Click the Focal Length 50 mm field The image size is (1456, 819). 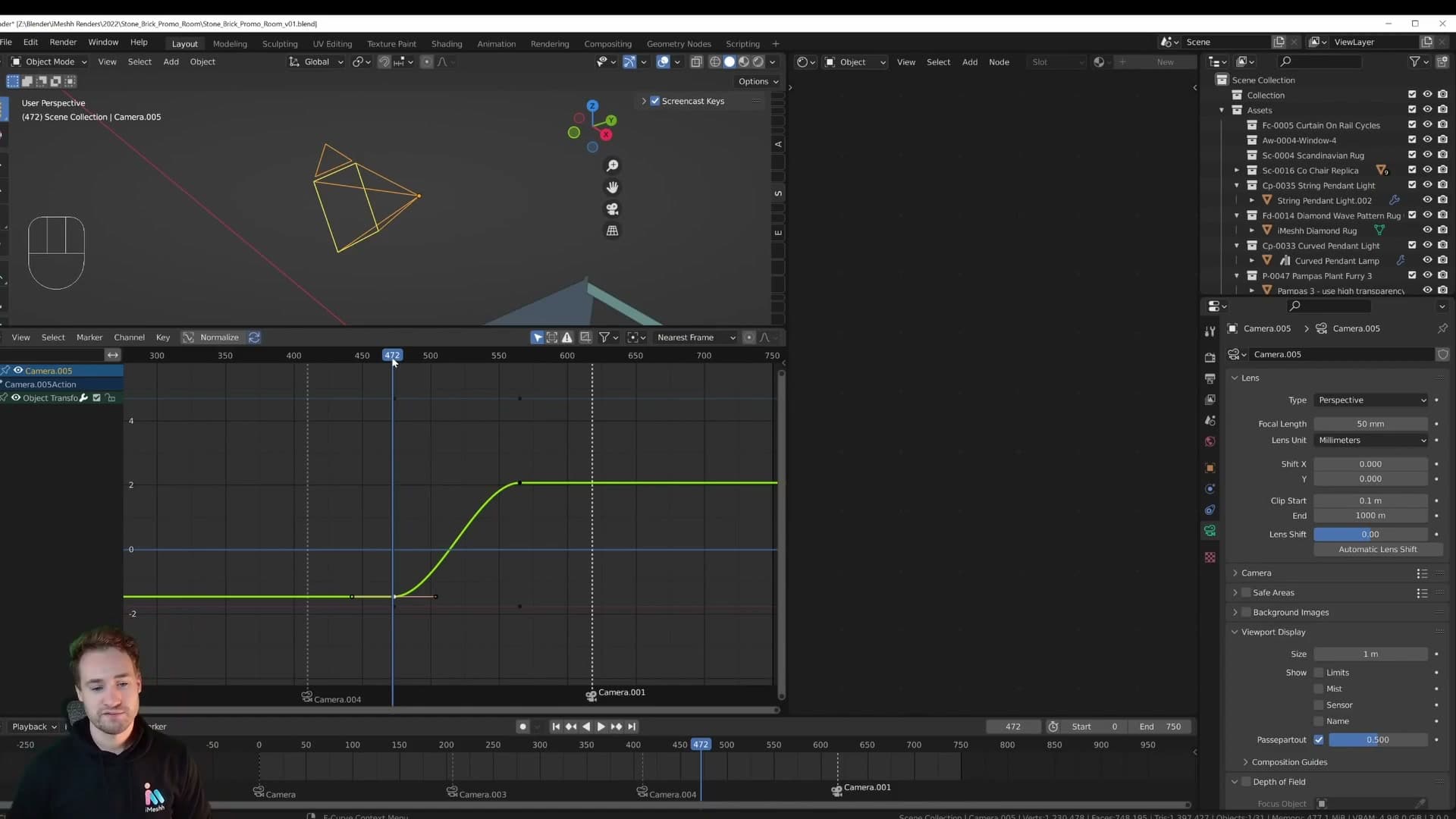click(x=1370, y=424)
